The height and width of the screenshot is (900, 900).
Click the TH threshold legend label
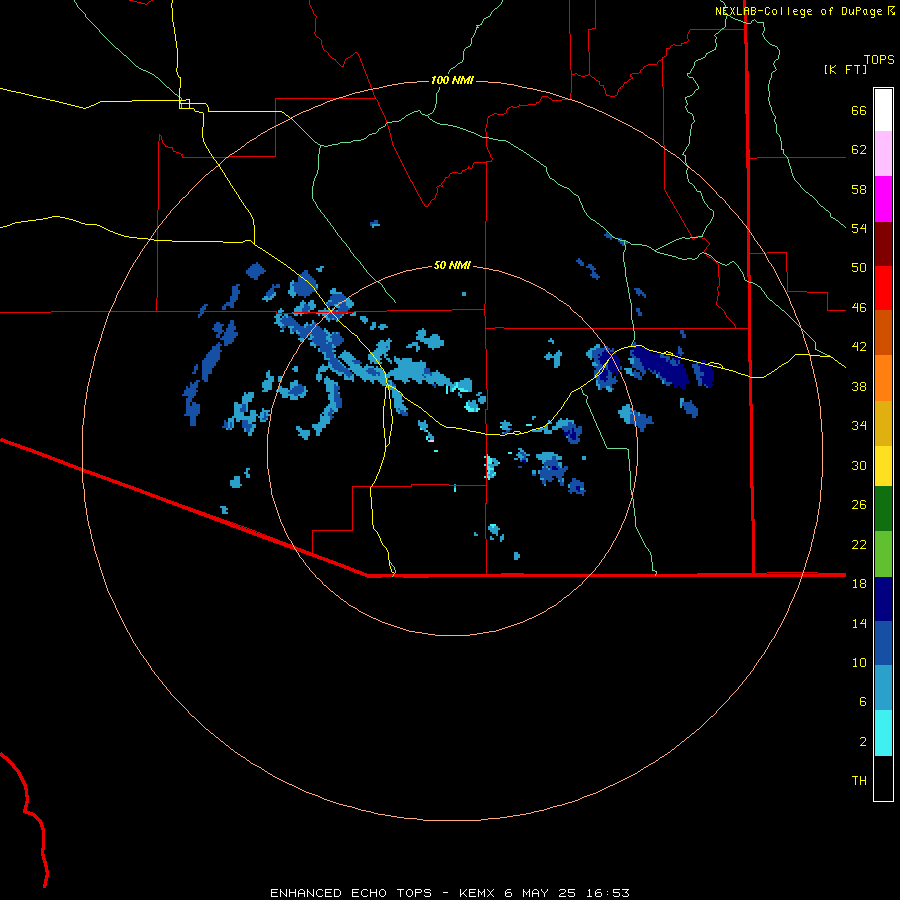point(859,781)
